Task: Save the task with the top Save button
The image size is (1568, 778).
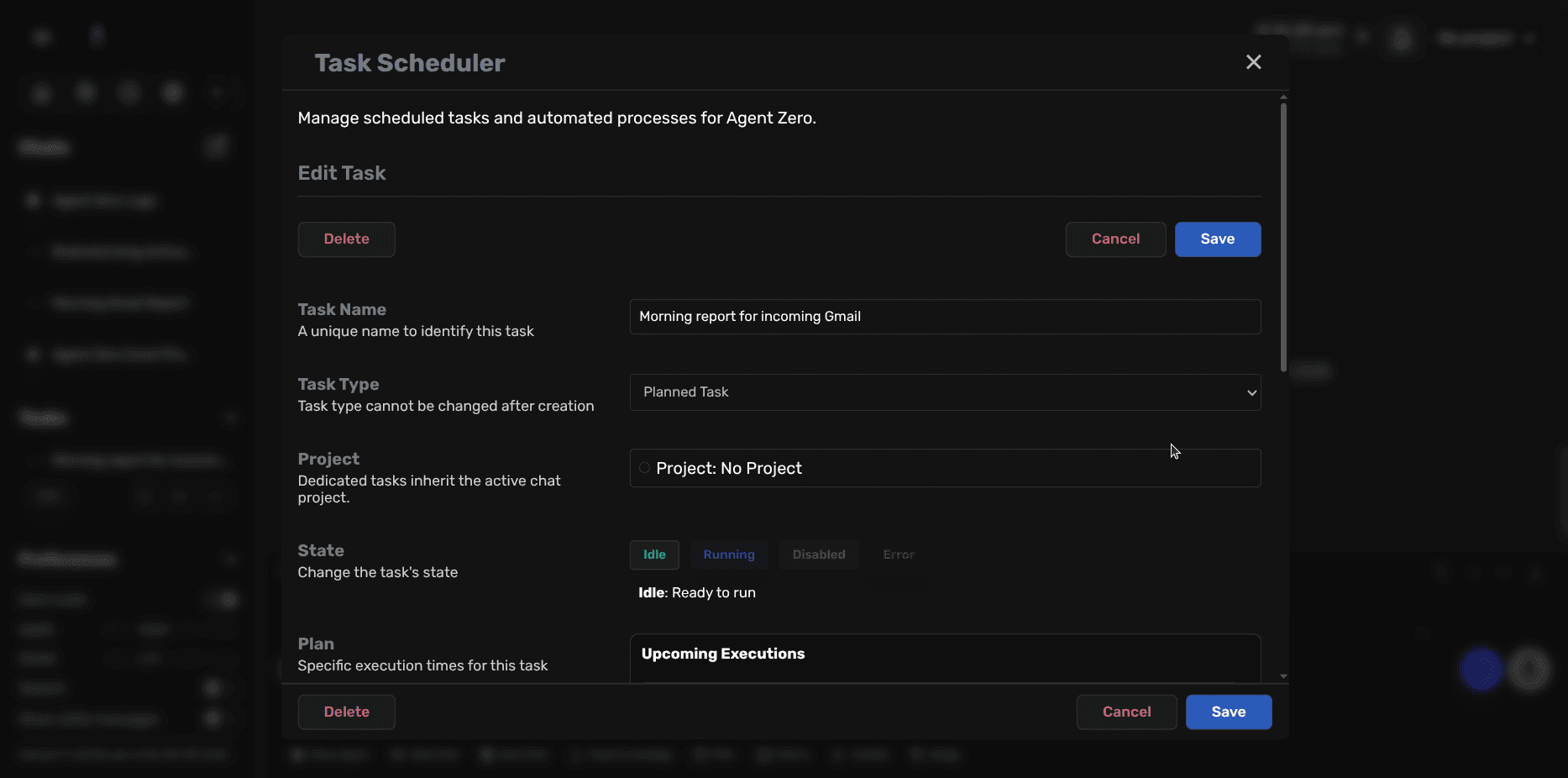Action: pyautogui.click(x=1217, y=239)
